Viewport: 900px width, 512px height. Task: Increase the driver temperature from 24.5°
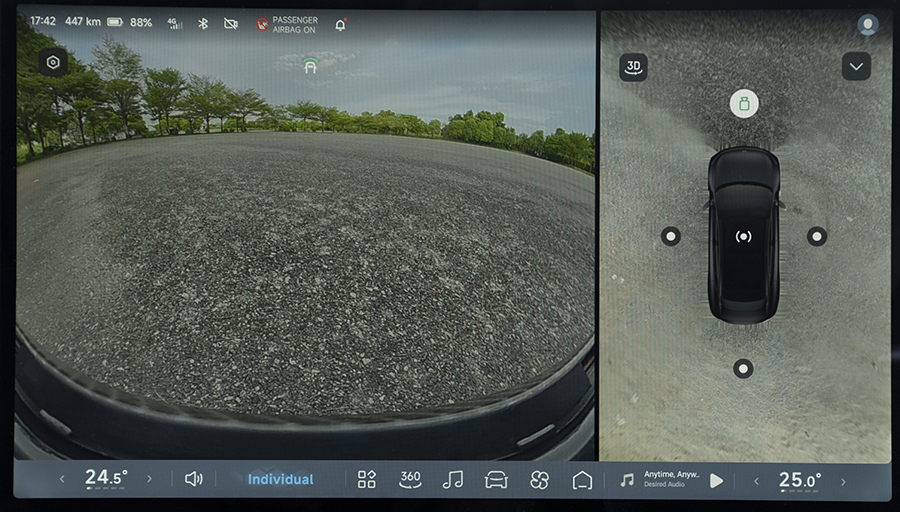pos(150,480)
